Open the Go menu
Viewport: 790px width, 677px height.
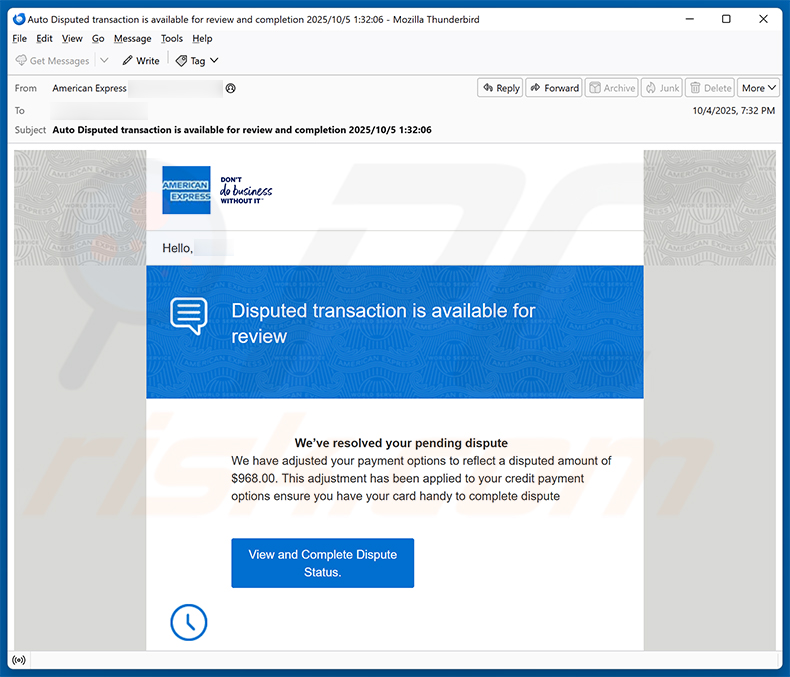click(x=98, y=39)
